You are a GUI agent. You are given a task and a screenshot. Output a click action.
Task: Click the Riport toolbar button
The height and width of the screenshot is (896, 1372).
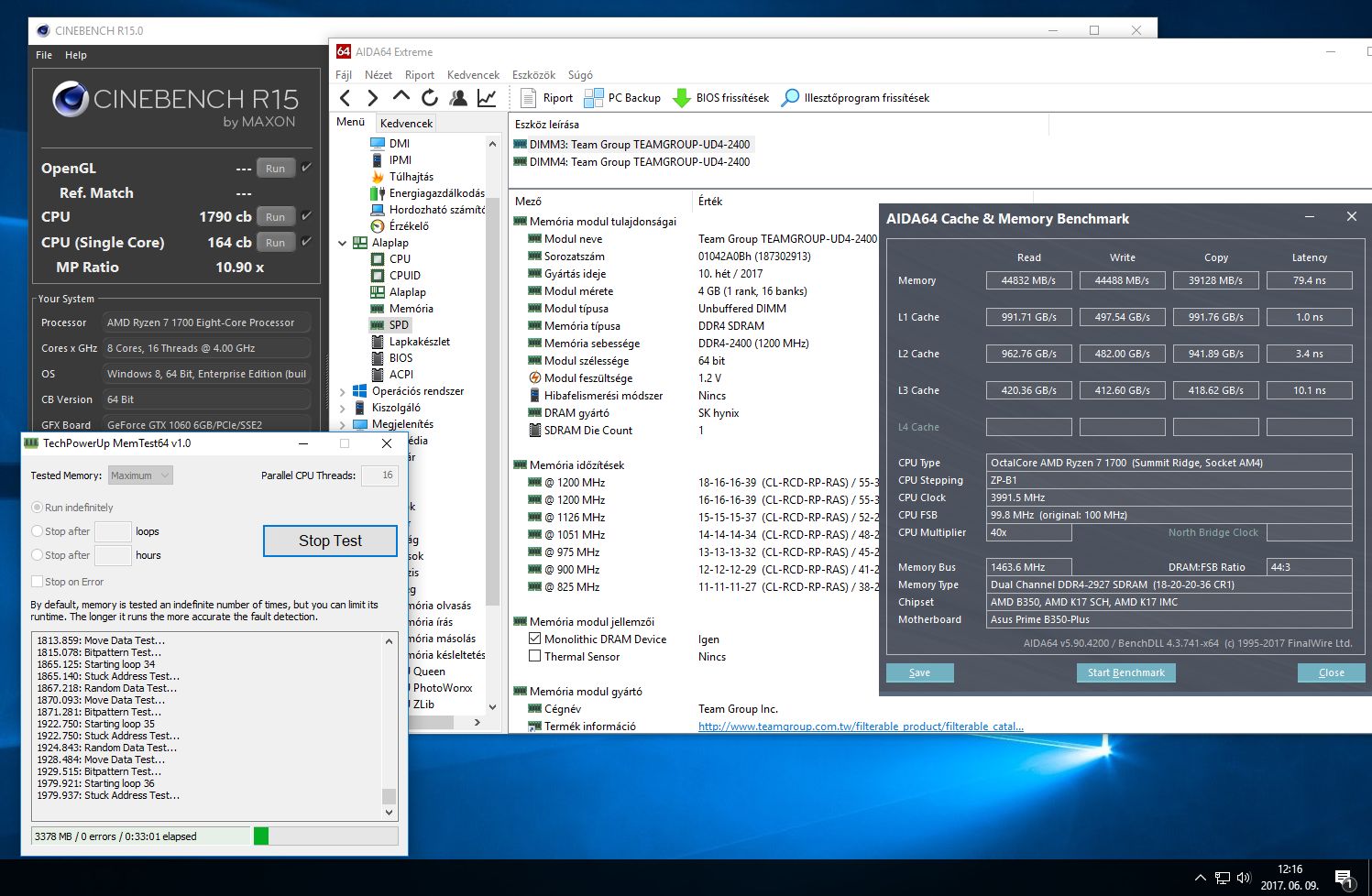tap(547, 98)
